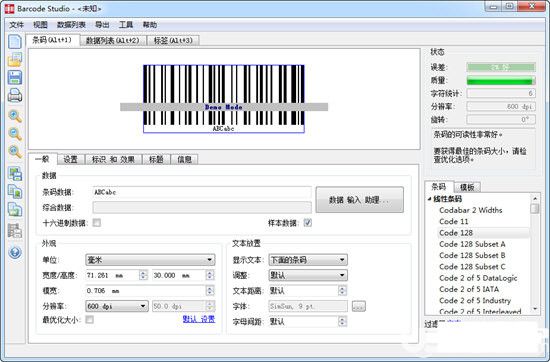The width and height of the screenshot is (550, 362).
Task: Open the 信息 tab
Action: (x=185, y=160)
